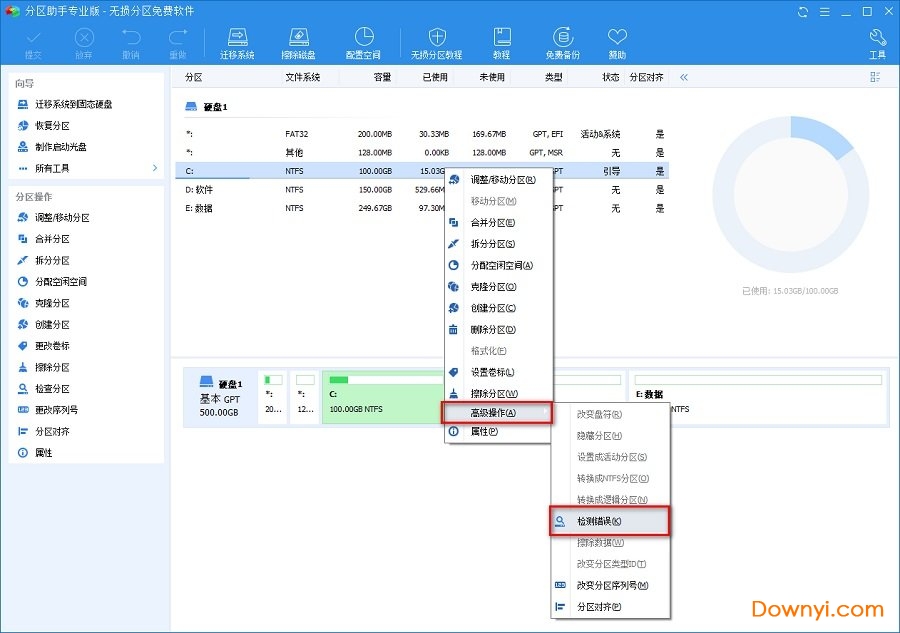Click the disk usage donut chart
This screenshot has width=900, height=633.
(790, 195)
